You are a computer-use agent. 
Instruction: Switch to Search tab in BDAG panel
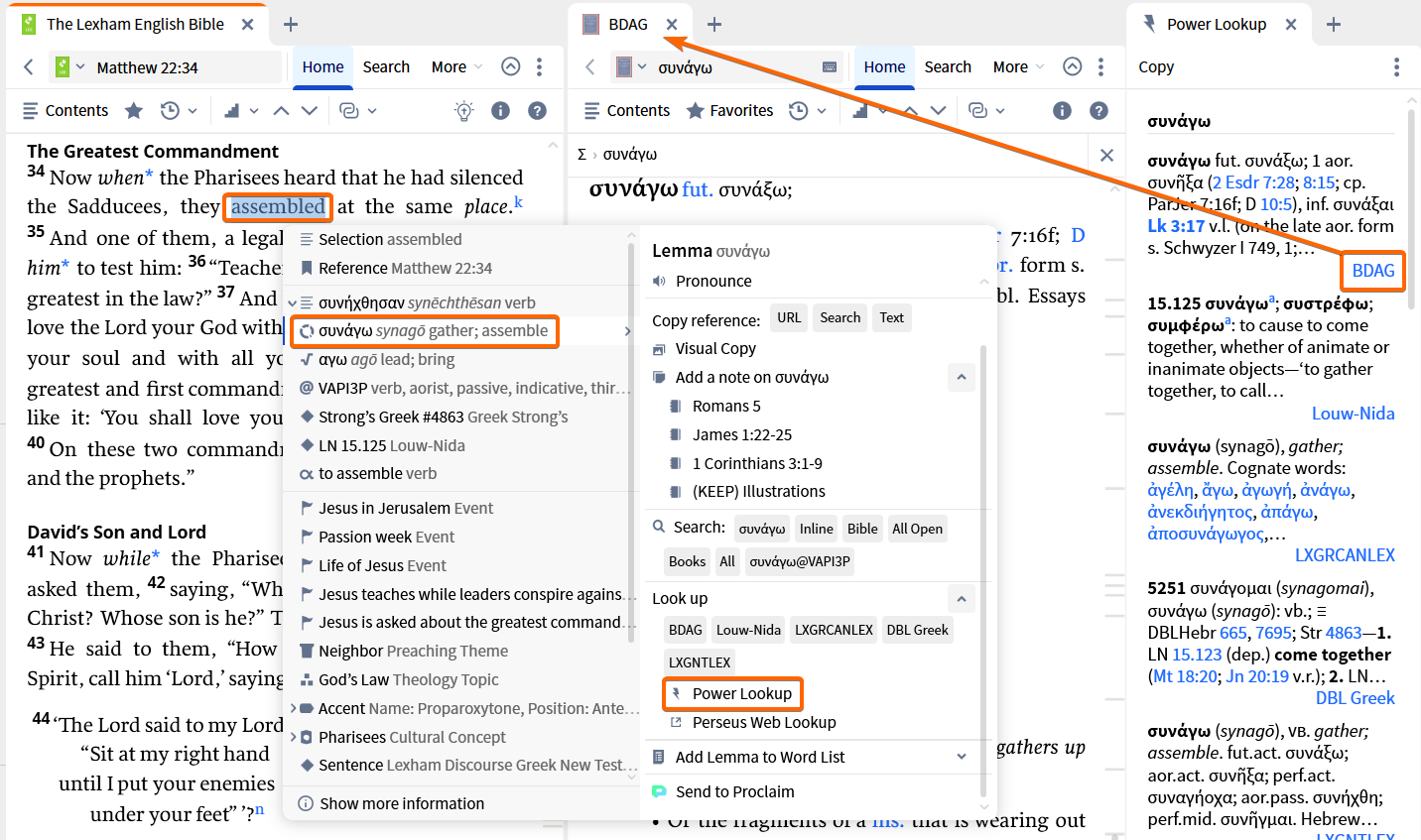[x=948, y=66]
